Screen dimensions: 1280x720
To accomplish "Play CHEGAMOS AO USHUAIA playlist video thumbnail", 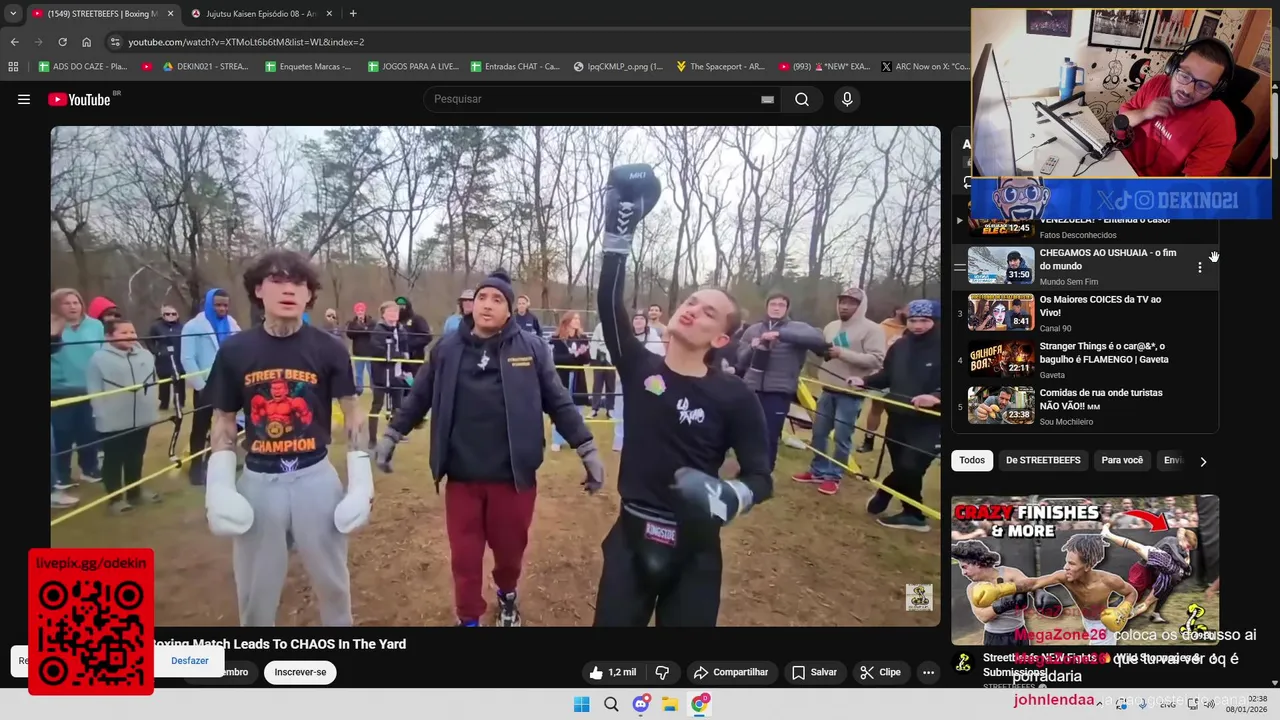I will (x=1001, y=266).
